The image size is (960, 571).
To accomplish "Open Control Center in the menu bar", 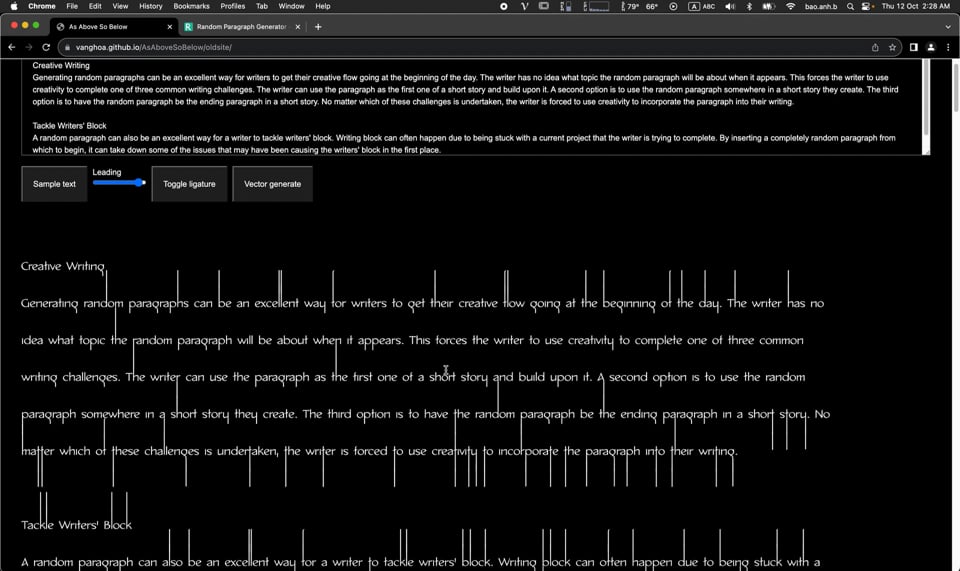I will [866, 6].
